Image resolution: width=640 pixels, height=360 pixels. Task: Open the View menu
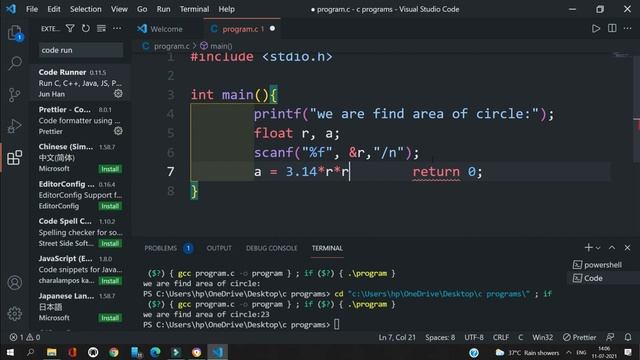tap(119, 9)
